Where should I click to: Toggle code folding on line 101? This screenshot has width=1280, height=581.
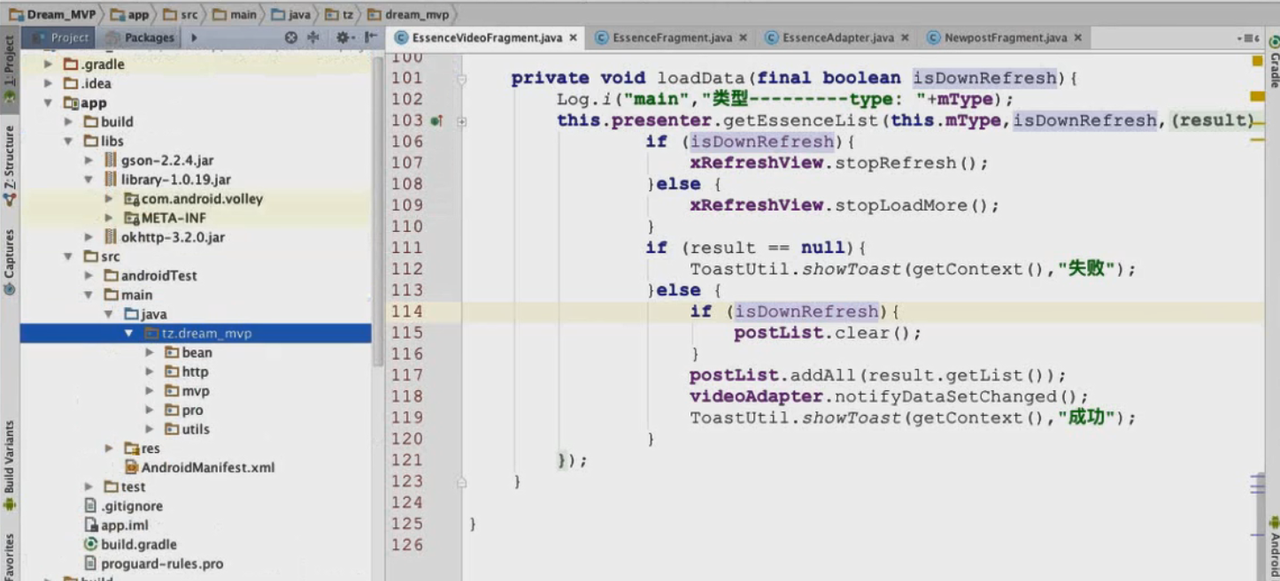coord(462,78)
